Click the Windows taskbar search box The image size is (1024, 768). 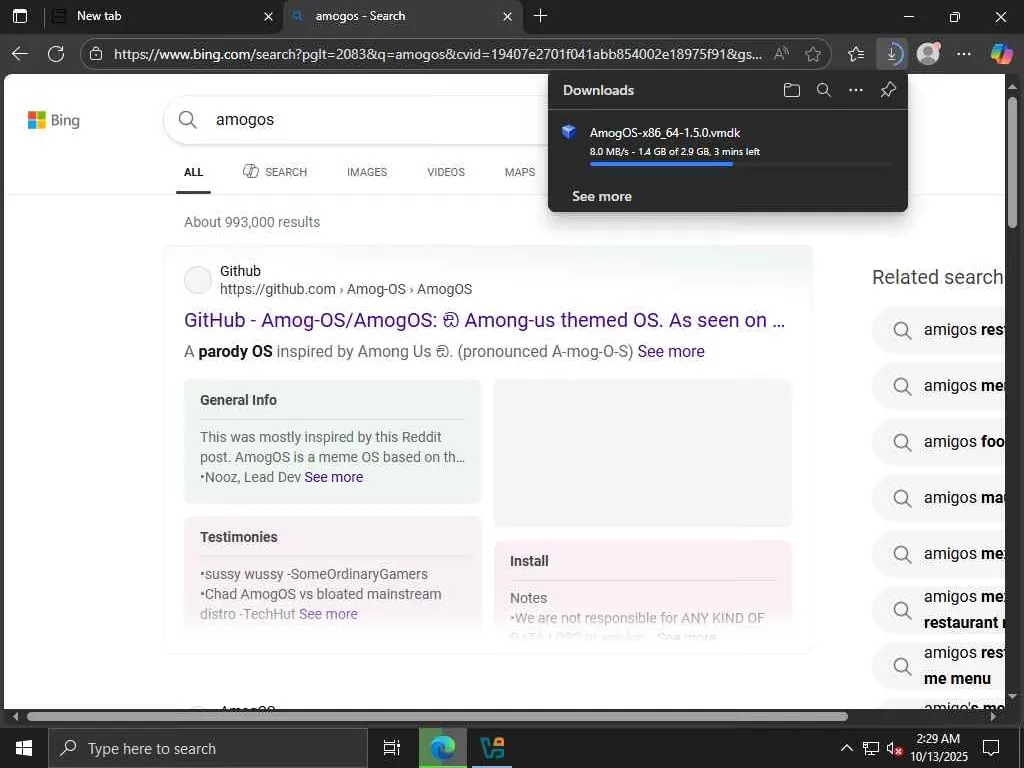(x=208, y=748)
